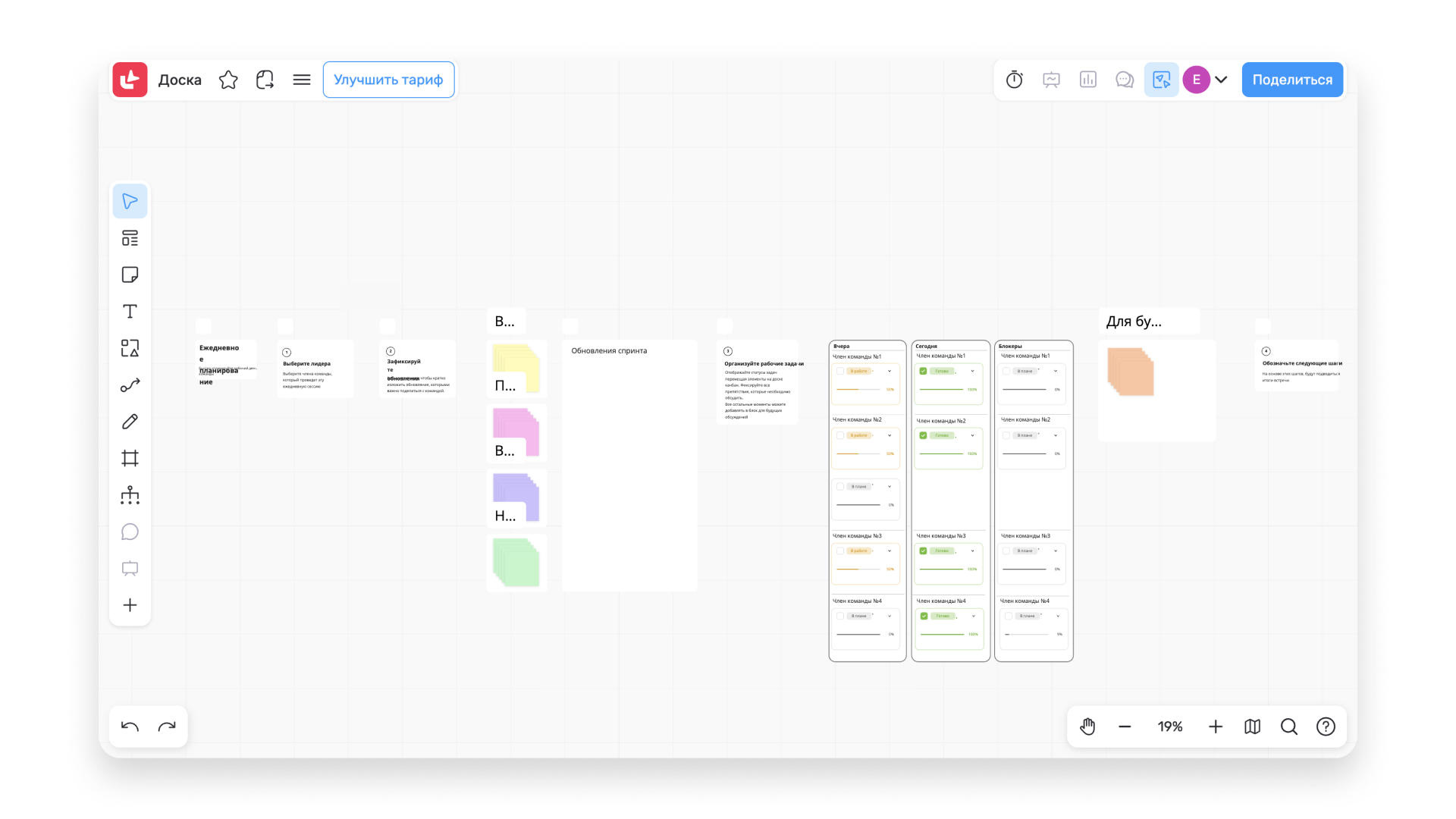Viewport: 1456px width, 819px height.
Task: Select the pencil drawing tool
Action: point(130,422)
